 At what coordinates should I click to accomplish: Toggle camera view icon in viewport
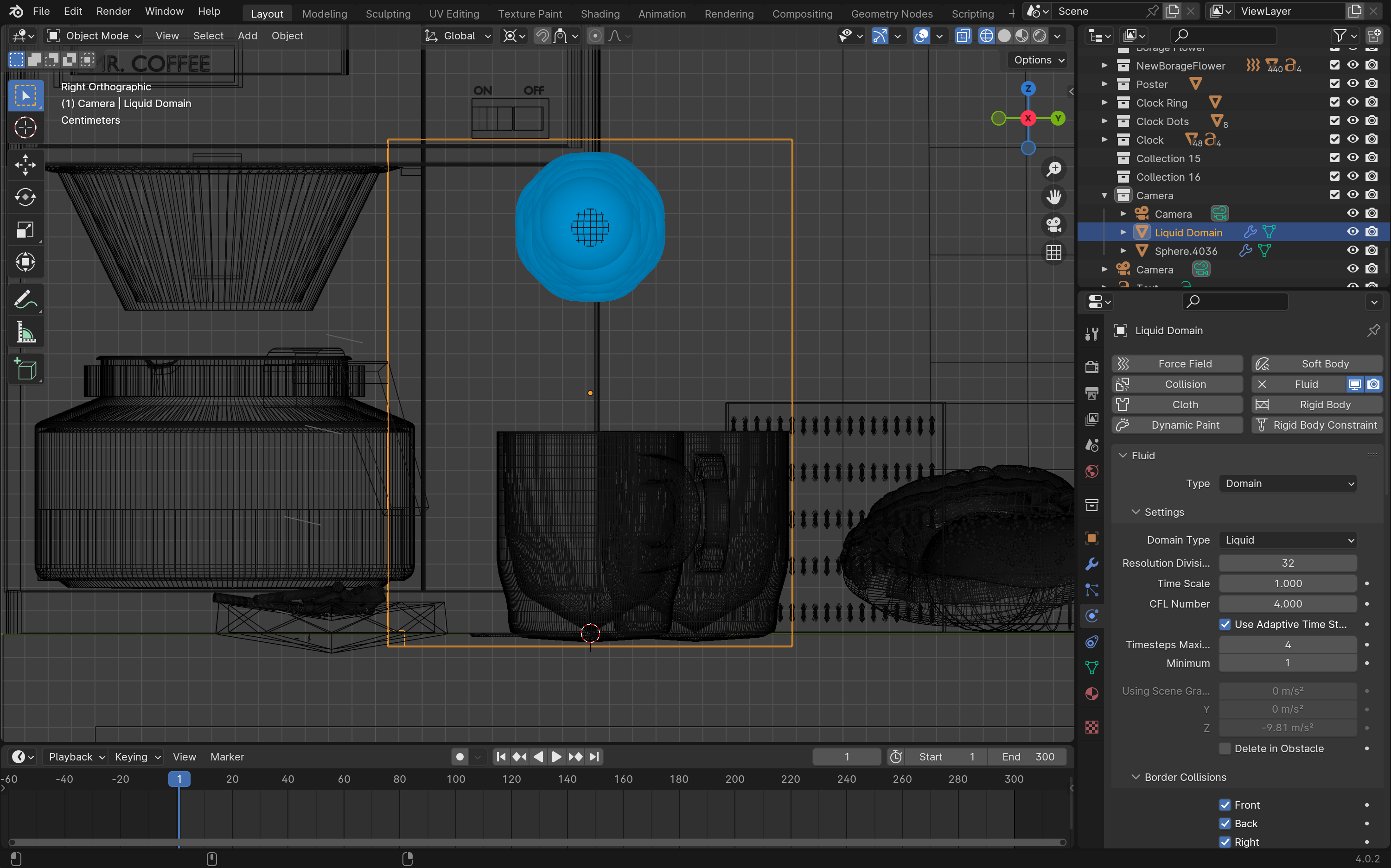click(1054, 224)
